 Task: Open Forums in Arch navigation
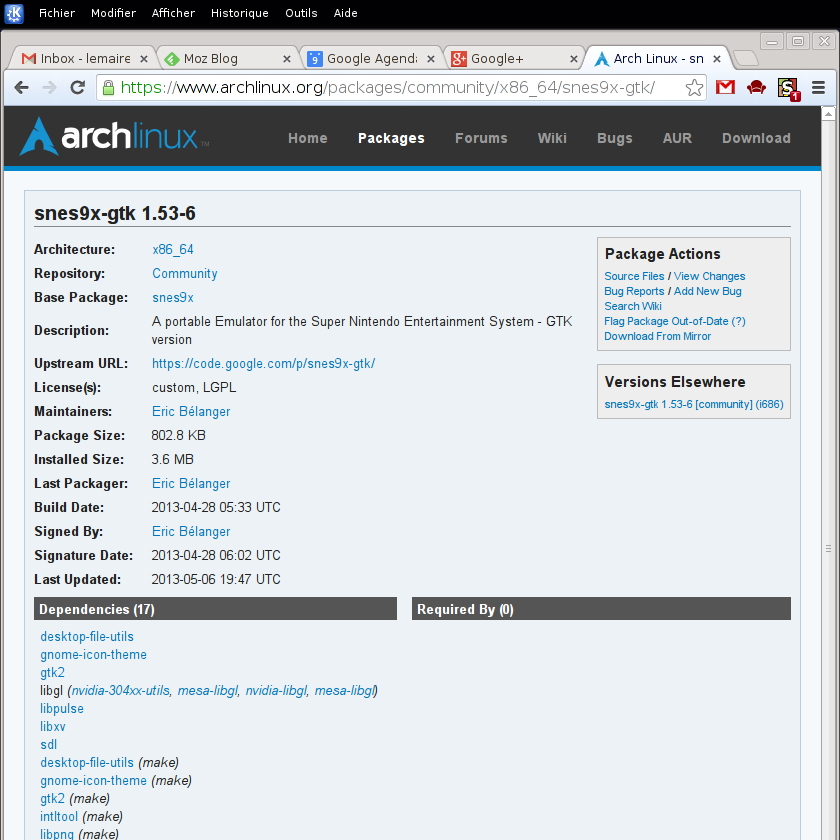pyautogui.click(x=481, y=138)
